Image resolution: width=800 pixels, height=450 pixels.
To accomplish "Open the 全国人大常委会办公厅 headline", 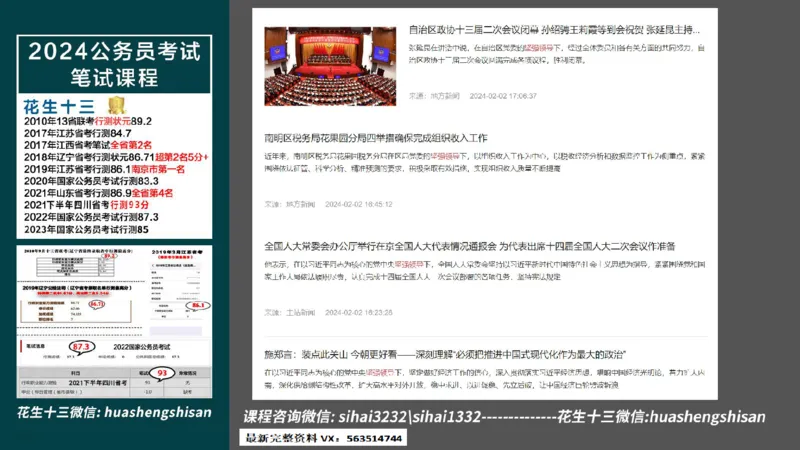I will (x=469, y=246).
